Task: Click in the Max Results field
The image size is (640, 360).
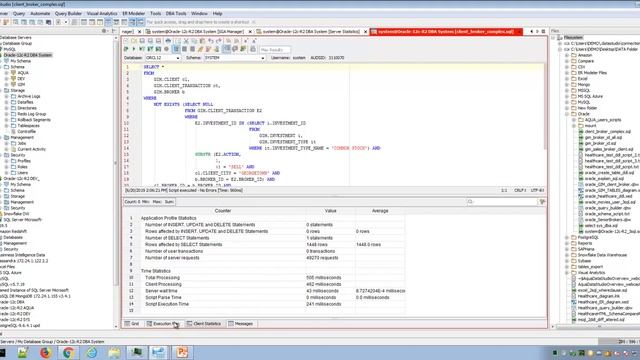Action: click(275, 50)
